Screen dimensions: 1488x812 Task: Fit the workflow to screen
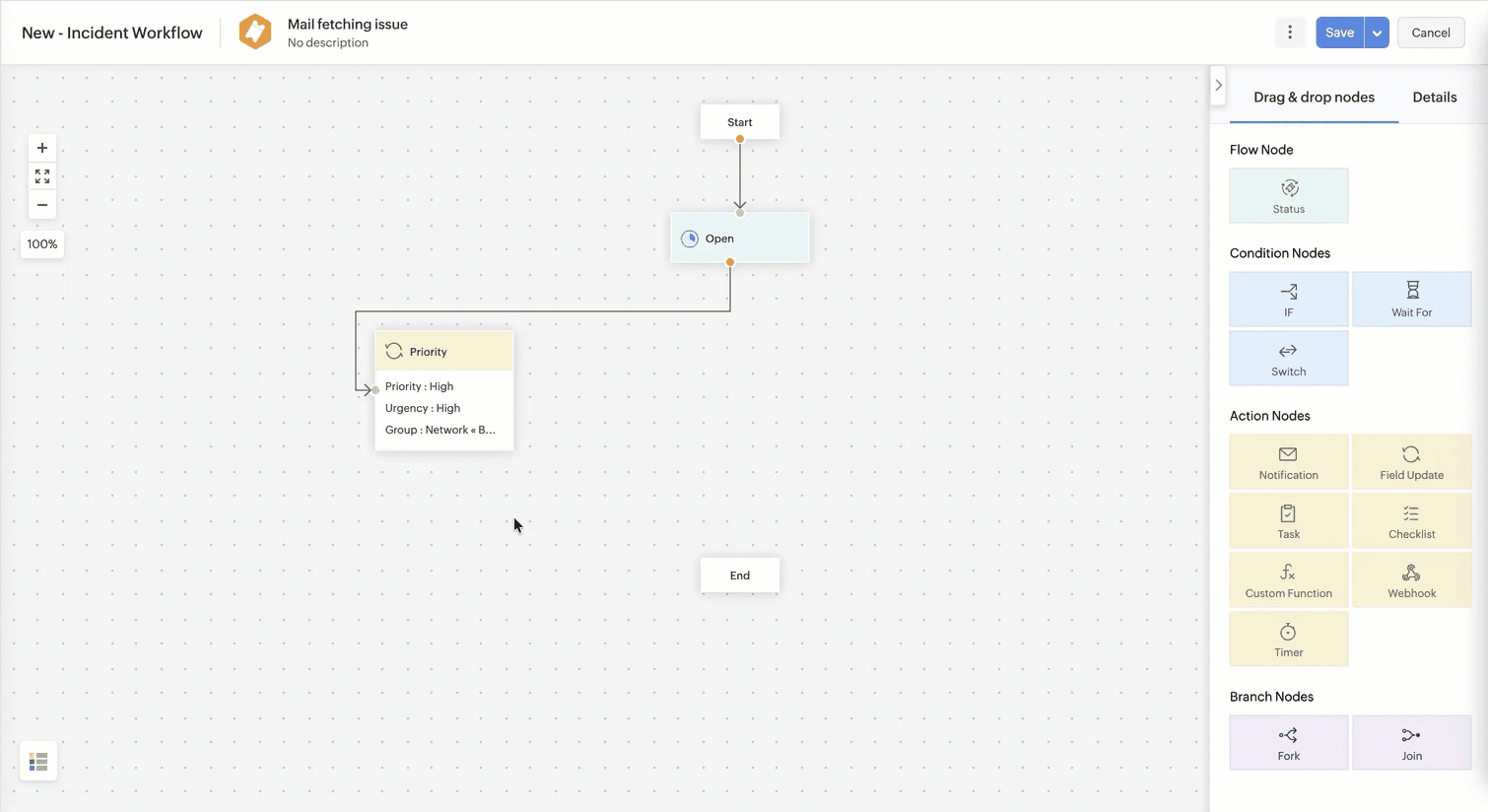pyautogui.click(x=42, y=176)
